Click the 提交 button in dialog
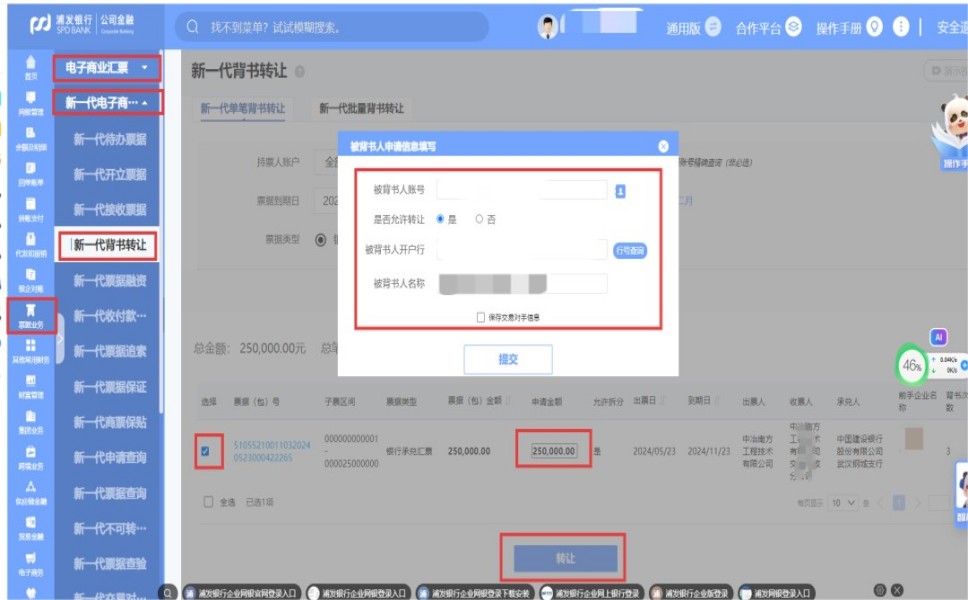Image resolution: width=968 pixels, height=600 pixels. (508, 359)
